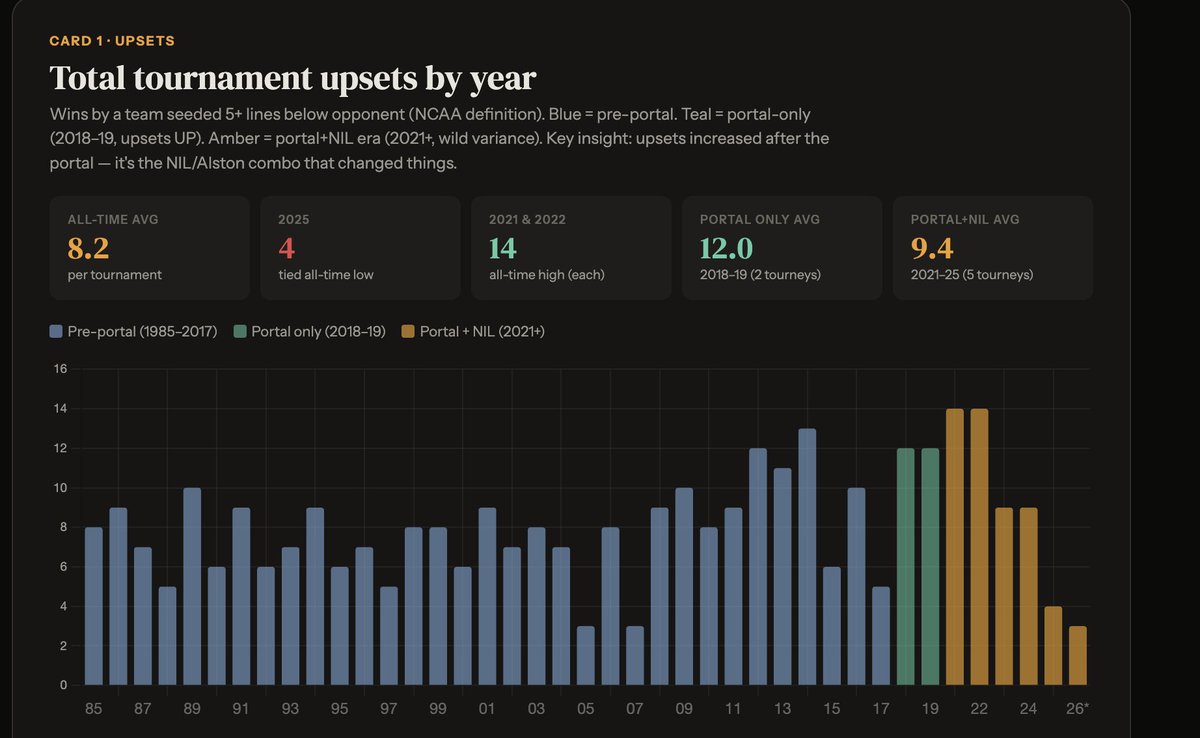Click the '2021 & 2022' card label
This screenshot has width=1200, height=738.
[525, 218]
